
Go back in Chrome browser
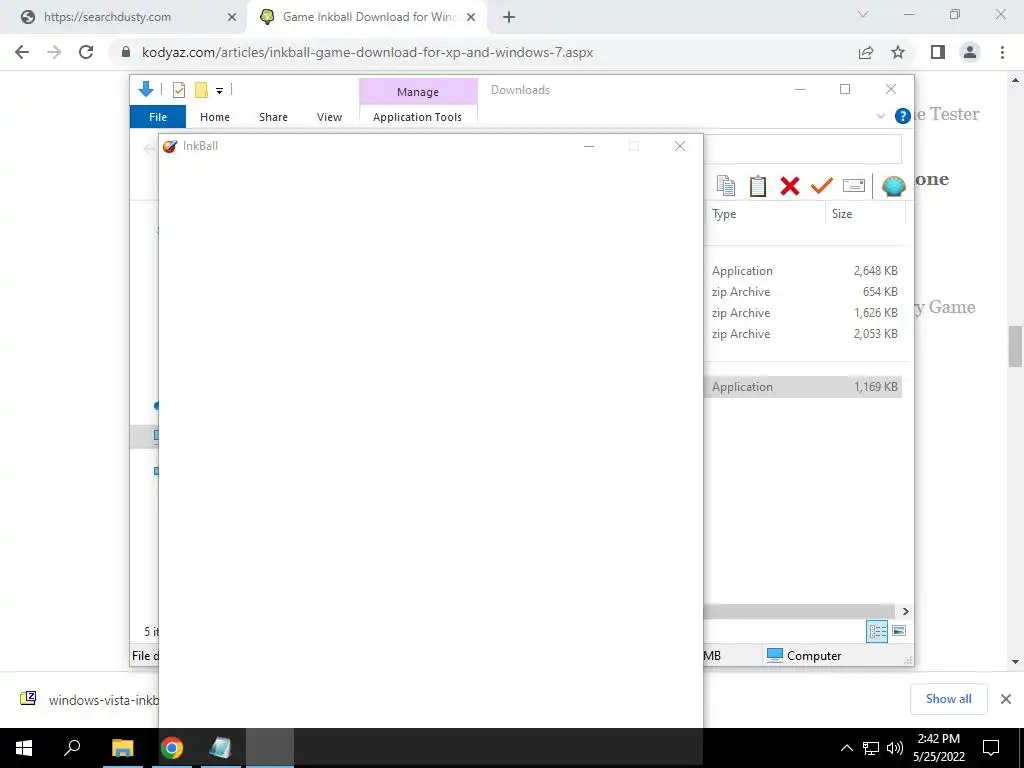click(x=22, y=52)
